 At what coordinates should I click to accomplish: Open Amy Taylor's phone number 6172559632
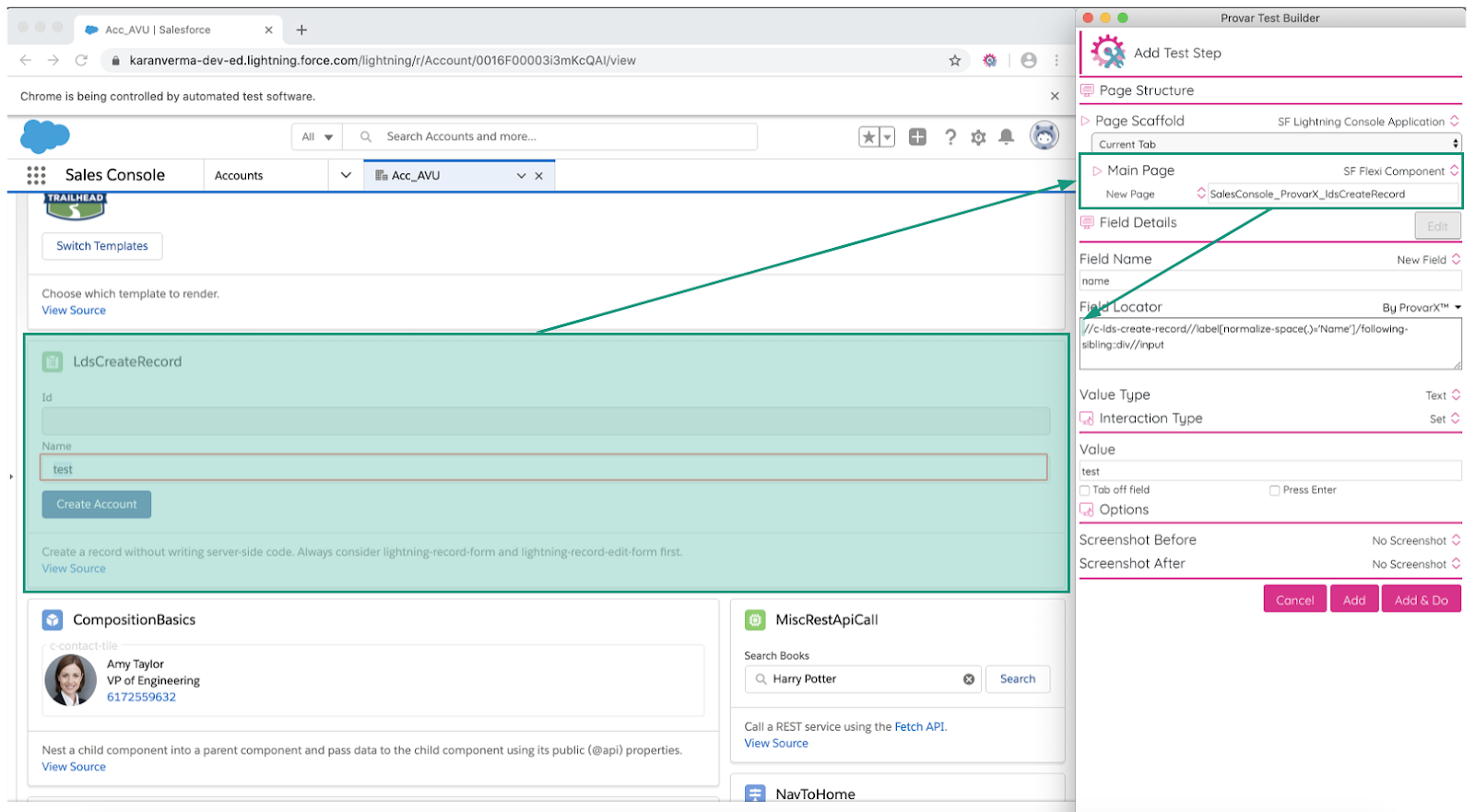coord(141,698)
